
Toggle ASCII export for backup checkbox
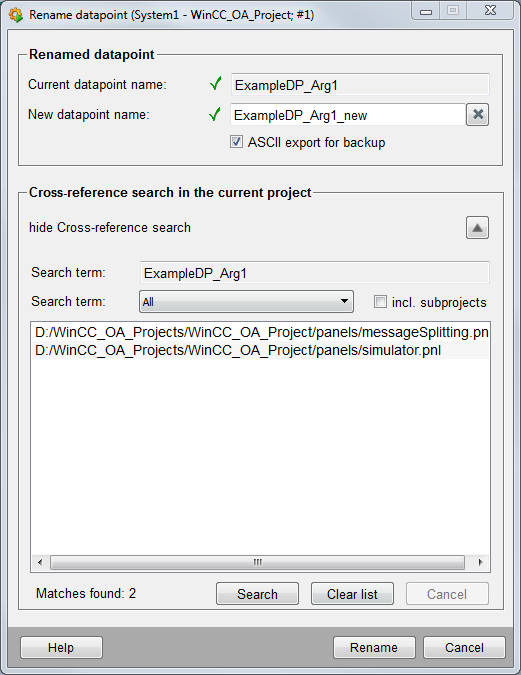point(236,142)
